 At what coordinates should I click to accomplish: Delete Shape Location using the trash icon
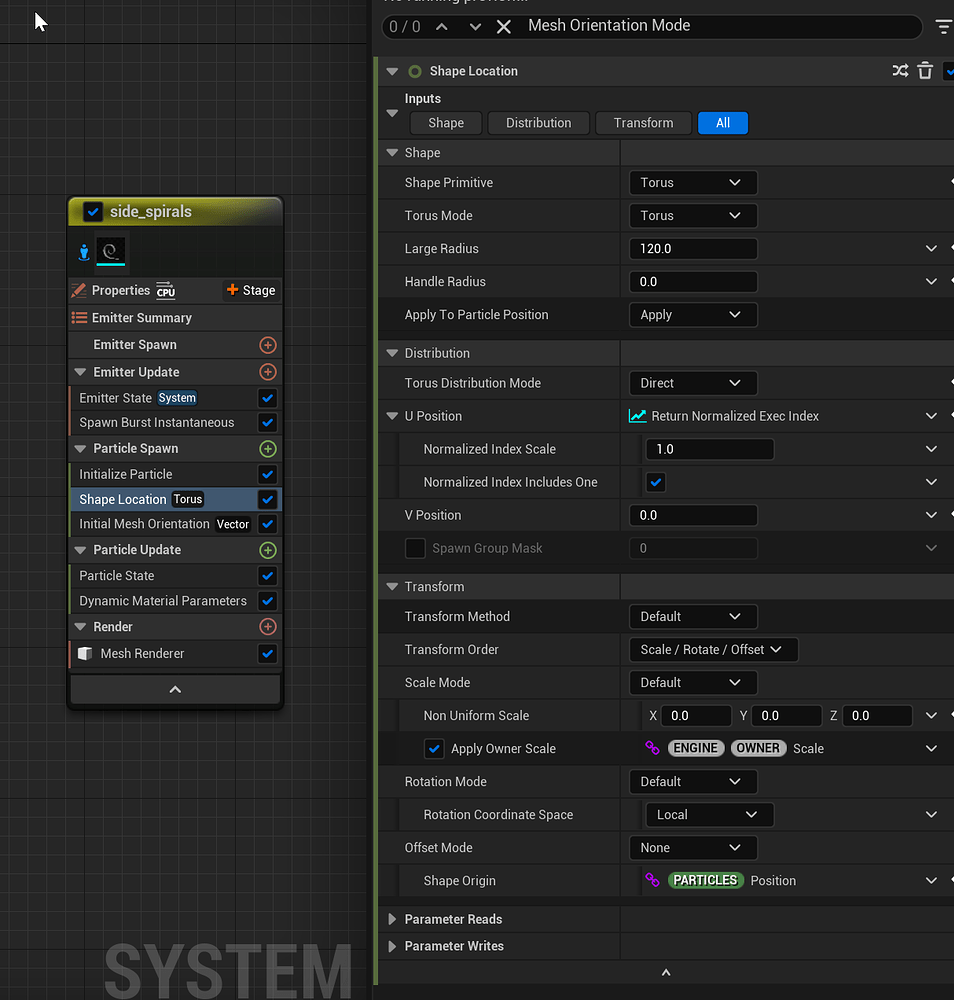click(925, 71)
